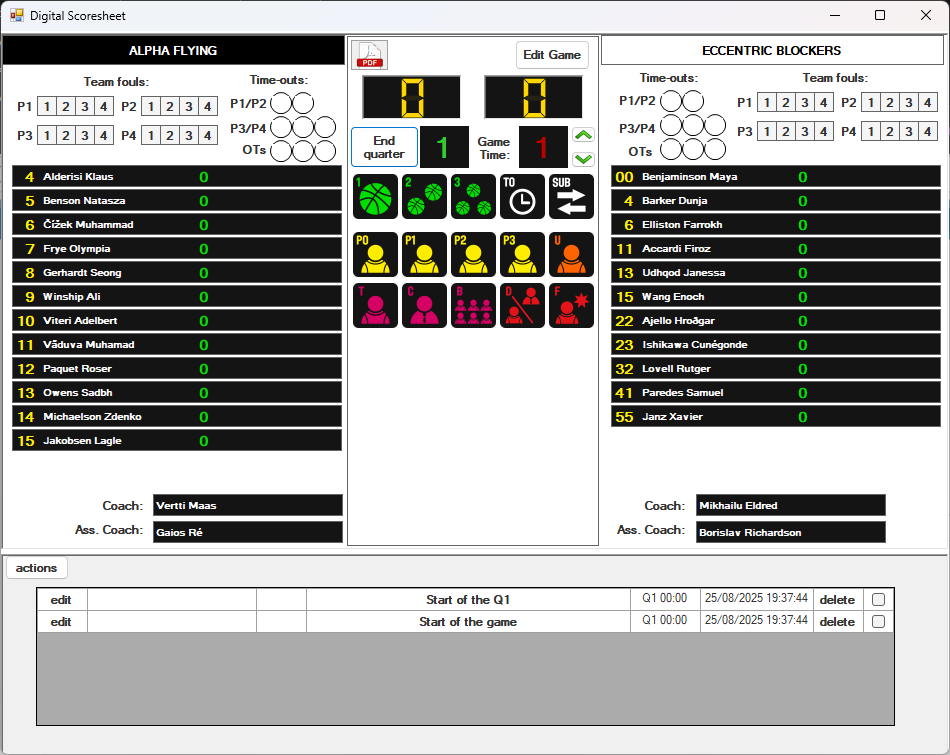Image resolution: width=950 pixels, height=755 pixels.
Task: Select the F fight foul icon
Action: coord(571,305)
